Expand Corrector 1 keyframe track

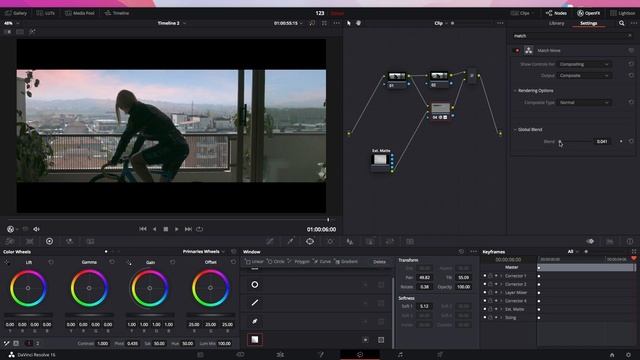501,276
